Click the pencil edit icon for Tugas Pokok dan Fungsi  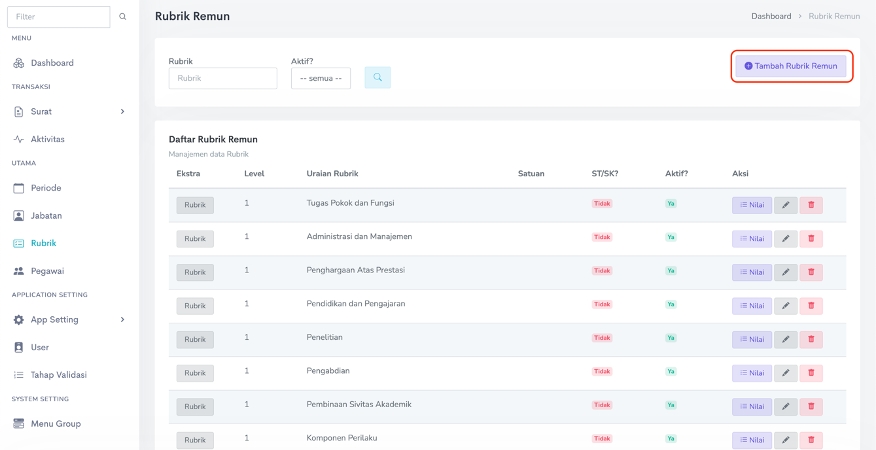point(785,205)
